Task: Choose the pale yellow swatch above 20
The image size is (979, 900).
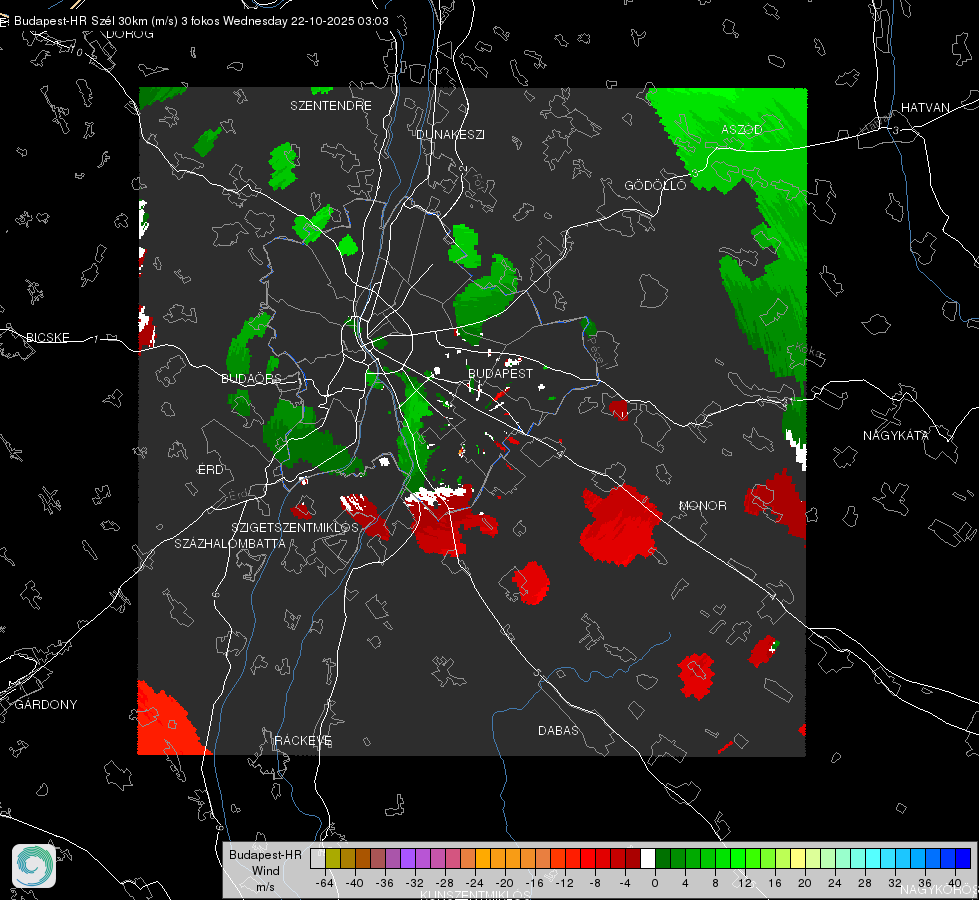Action: point(798,859)
